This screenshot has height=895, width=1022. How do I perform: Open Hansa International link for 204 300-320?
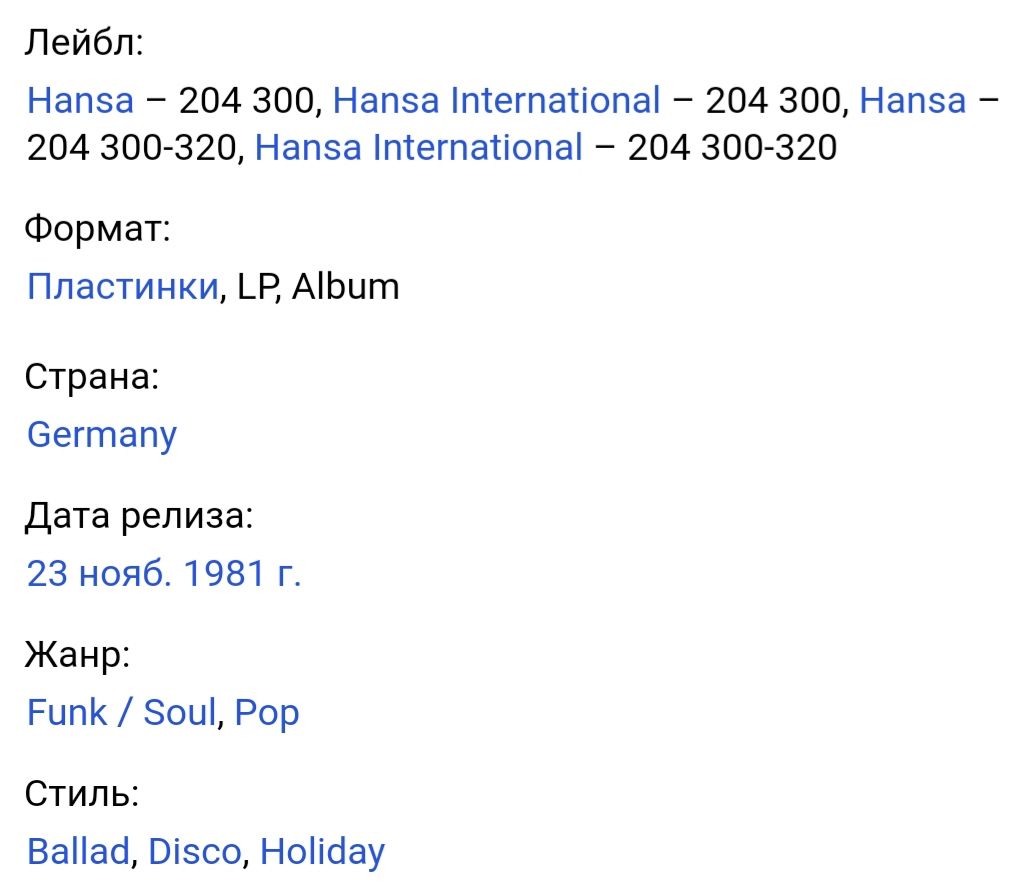418,147
